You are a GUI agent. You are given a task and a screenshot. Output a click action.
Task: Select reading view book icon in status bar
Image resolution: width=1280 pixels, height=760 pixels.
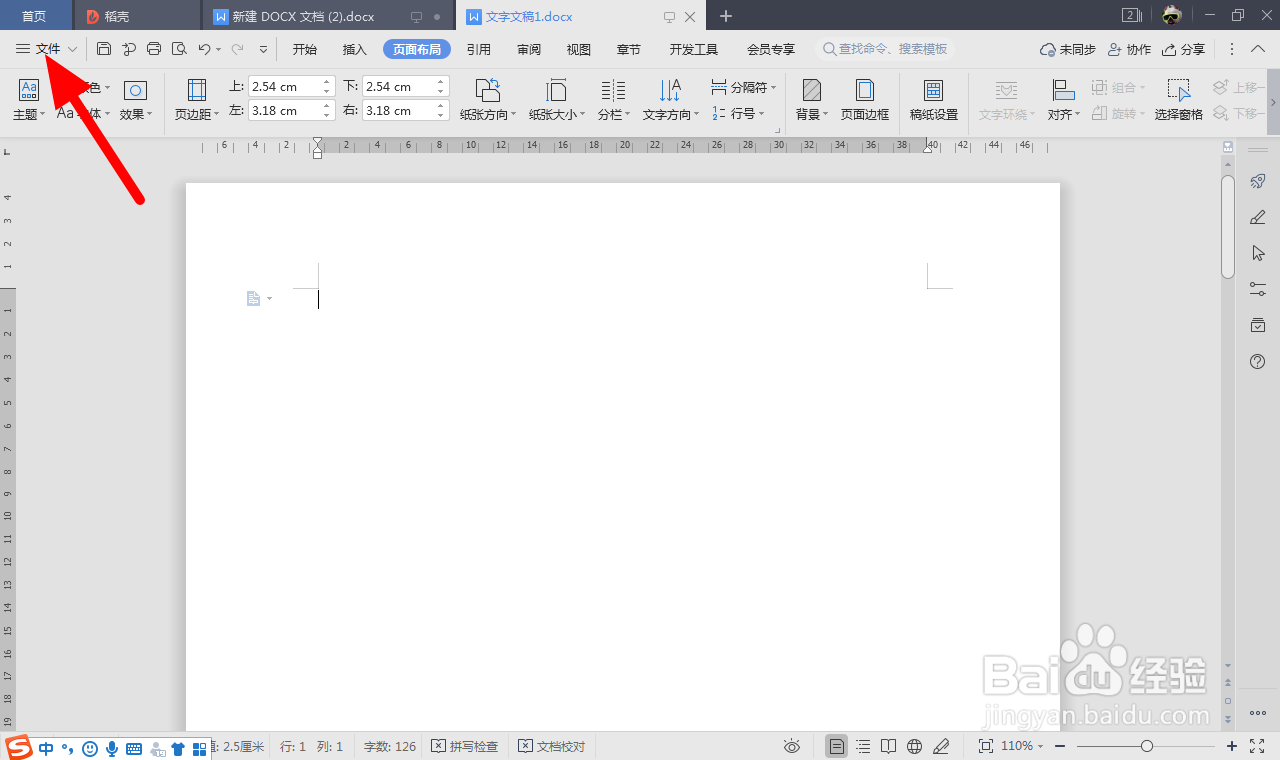click(888, 746)
